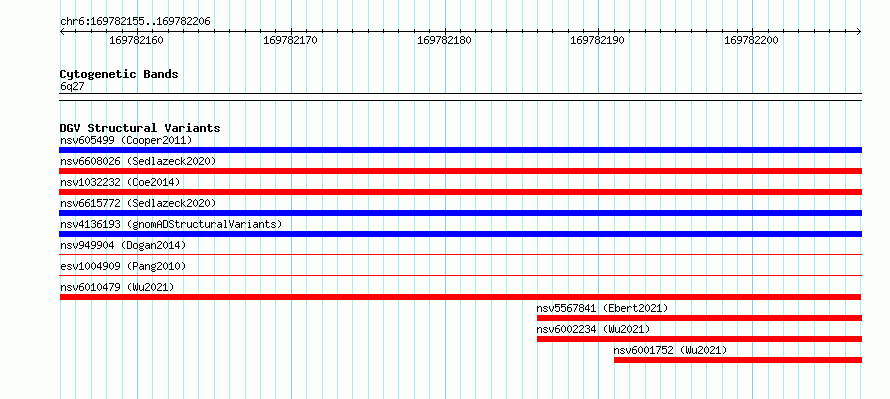
Task: Select the blue bar for nsv6615772
Action: tap(460, 213)
